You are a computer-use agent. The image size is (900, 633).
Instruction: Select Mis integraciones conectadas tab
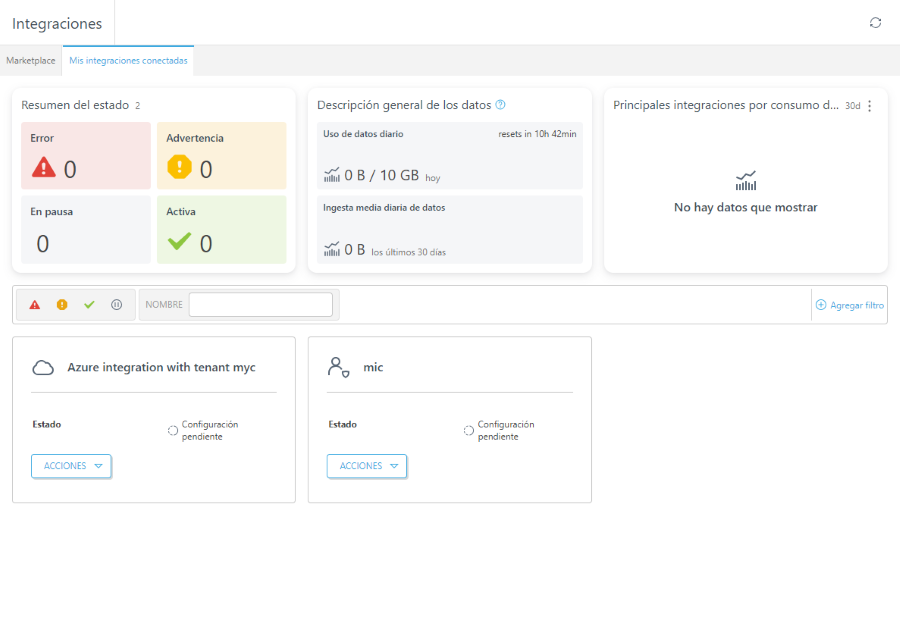[128, 60]
